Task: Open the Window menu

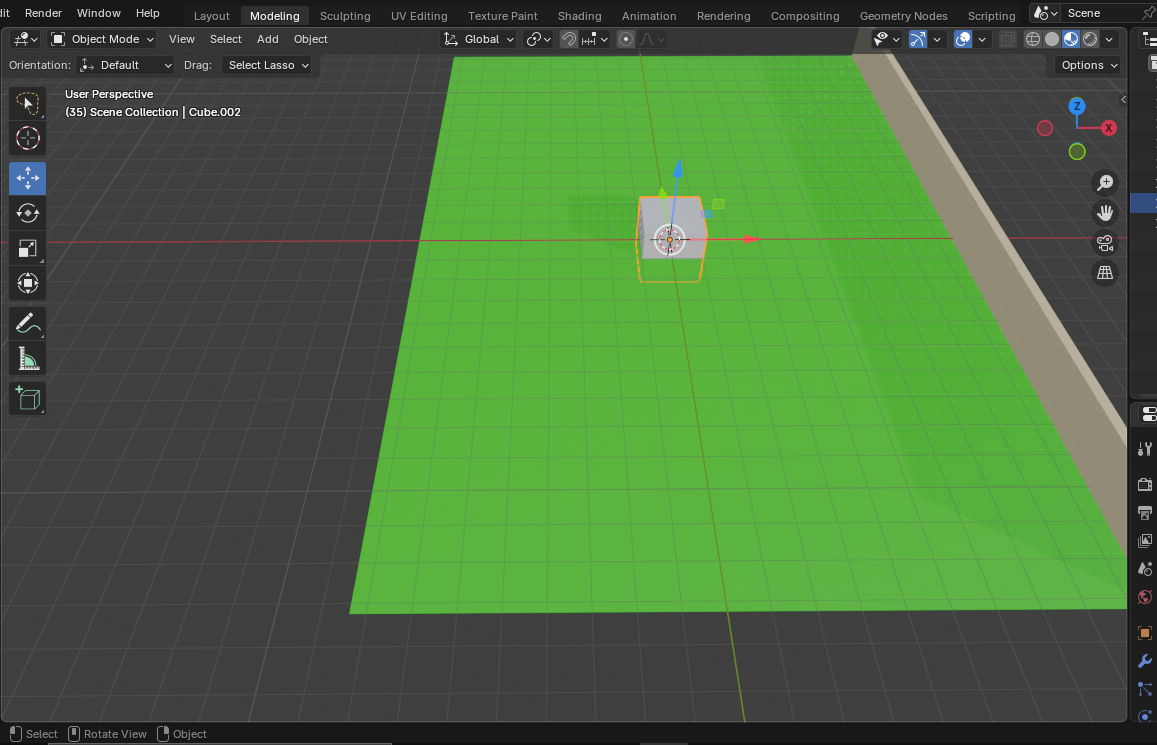Action: tap(99, 13)
